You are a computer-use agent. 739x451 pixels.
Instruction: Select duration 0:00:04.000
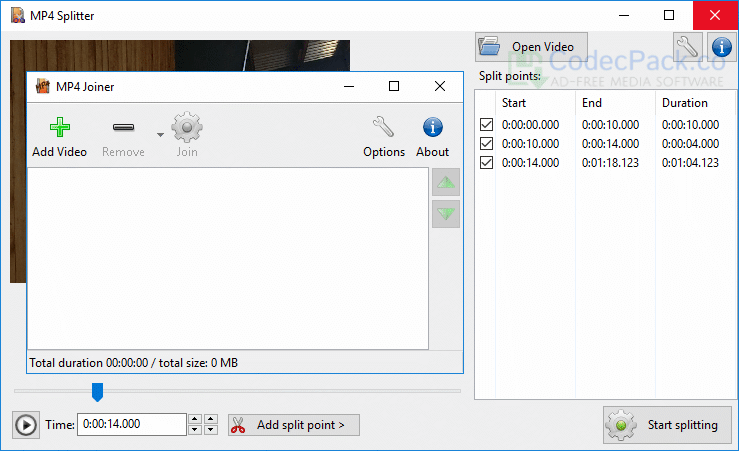(x=690, y=143)
